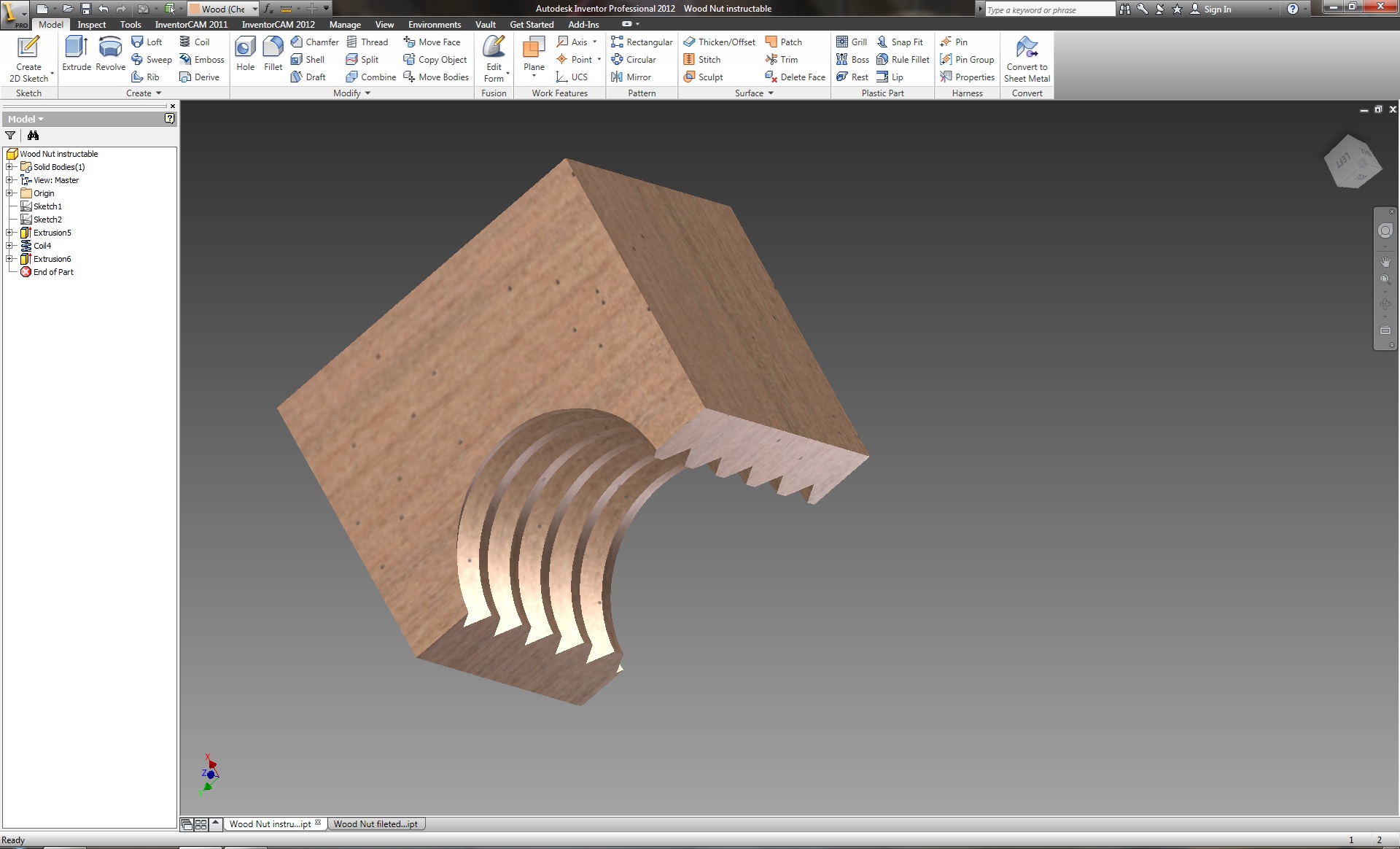Choose the Mirror tool
The image size is (1400, 849).
coord(631,77)
